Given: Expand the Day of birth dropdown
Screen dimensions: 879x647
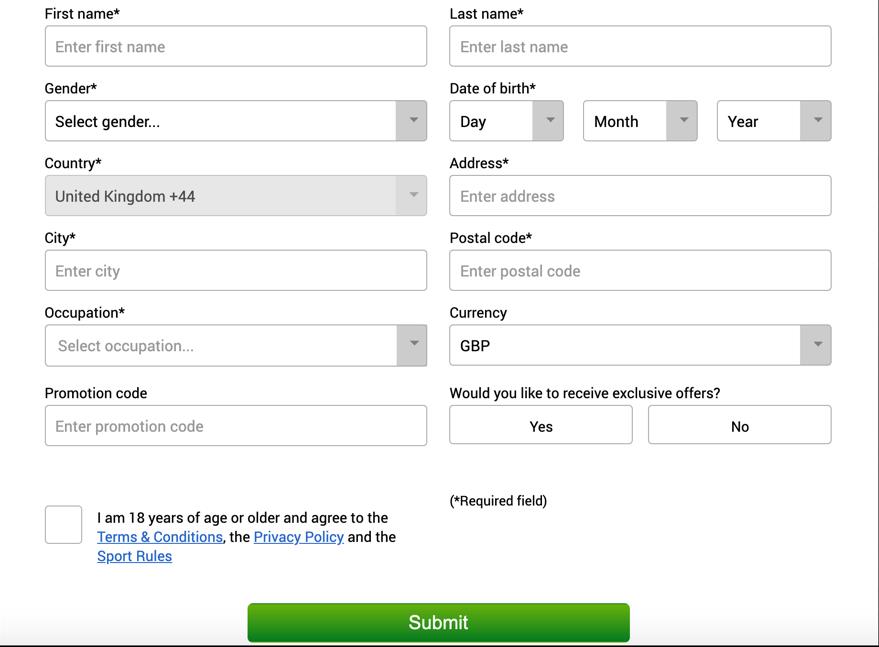Looking at the screenshot, I should coord(506,121).
